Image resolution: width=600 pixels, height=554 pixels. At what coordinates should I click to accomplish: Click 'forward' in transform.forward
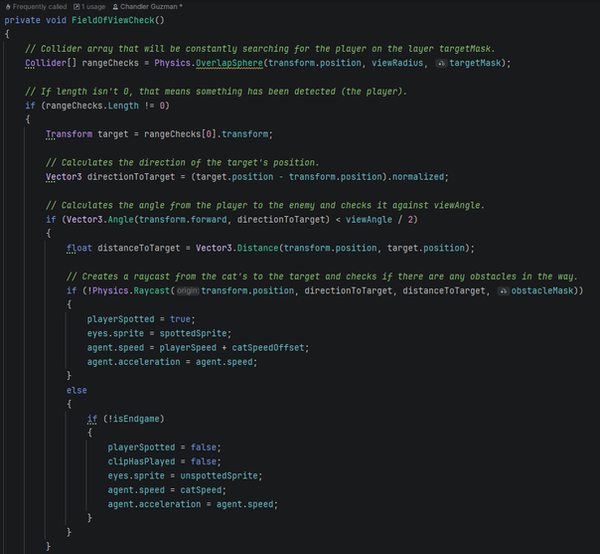coord(209,220)
